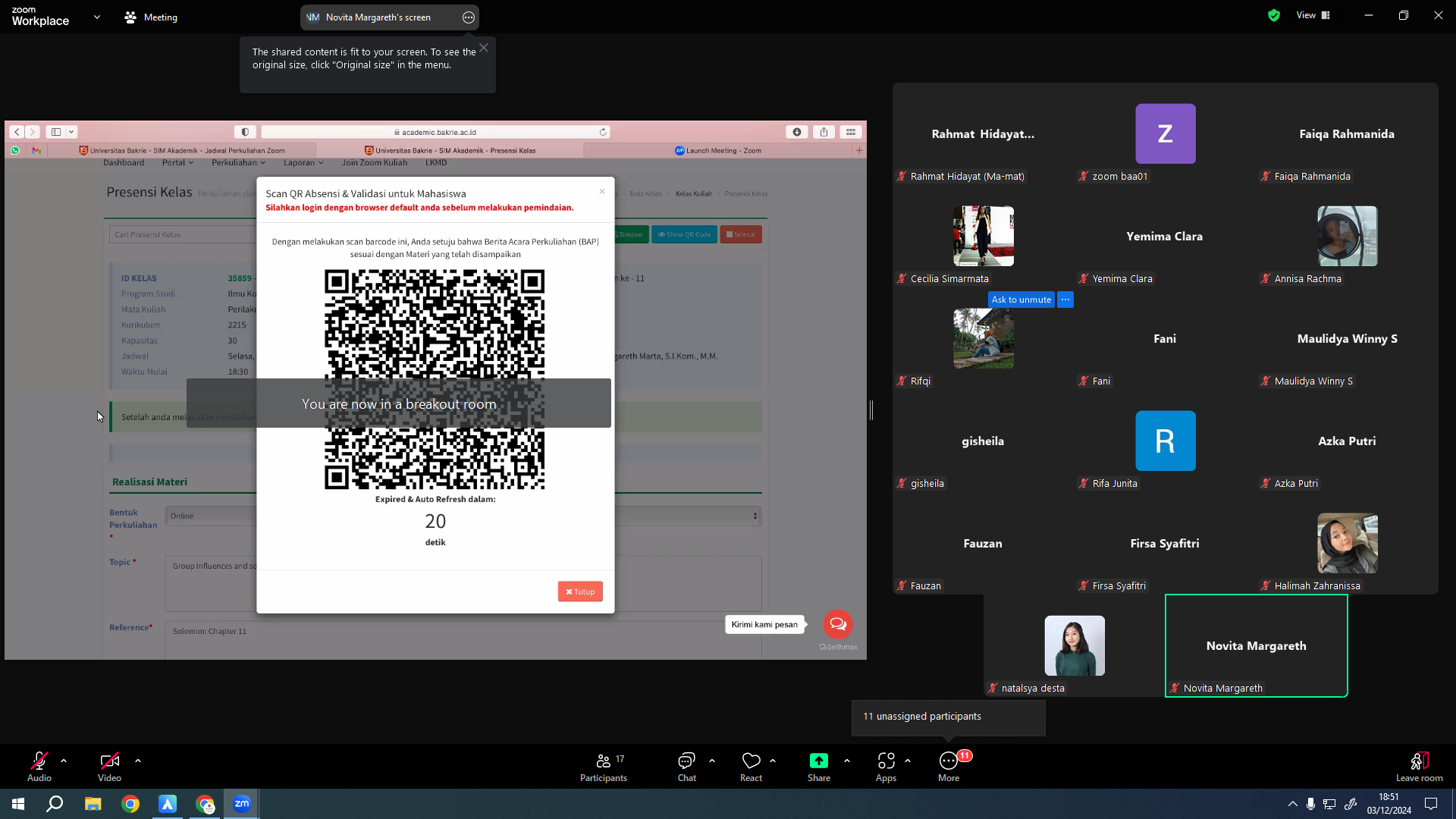The height and width of the screenshot is (819, 1456).
Task: Dismiss the shared content size tooltip
Action: point(484,48)
